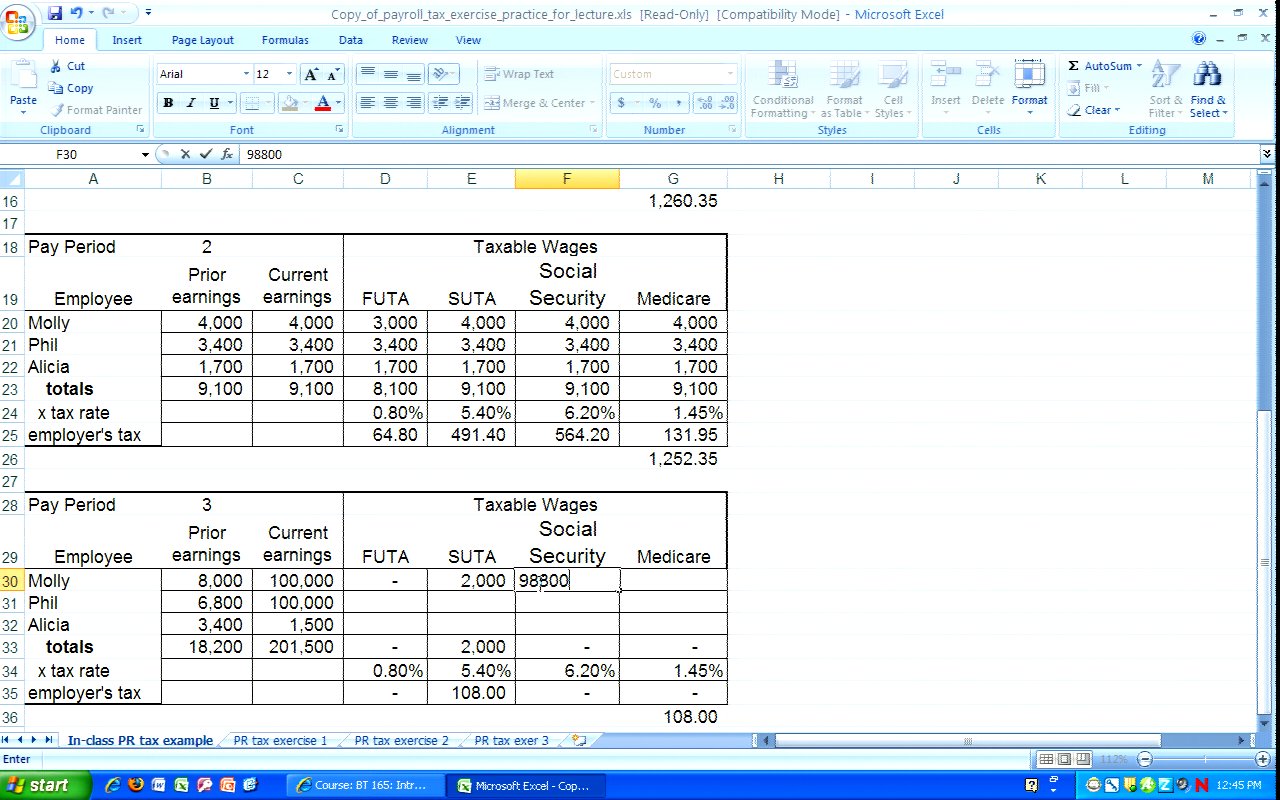Open the Insert Function fx dialog
Viewport: 1280px width, 800px height.
pyautogui.click(x=227, y=154)
